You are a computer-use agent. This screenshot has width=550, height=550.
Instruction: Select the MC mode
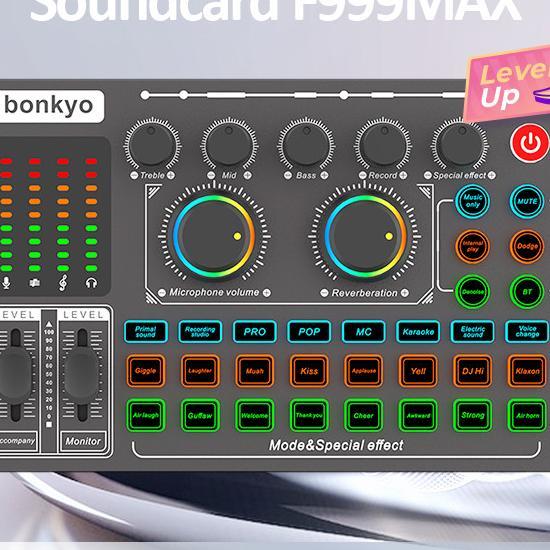tap(364, 331)
